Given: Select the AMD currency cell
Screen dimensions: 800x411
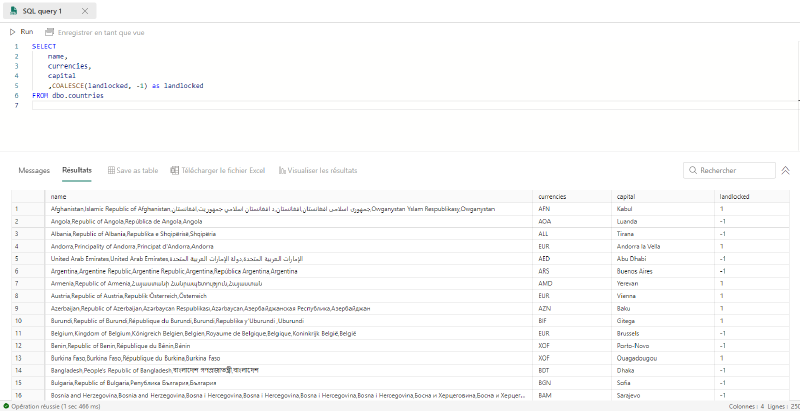Looking at the screenshot, I should [573, 284].
